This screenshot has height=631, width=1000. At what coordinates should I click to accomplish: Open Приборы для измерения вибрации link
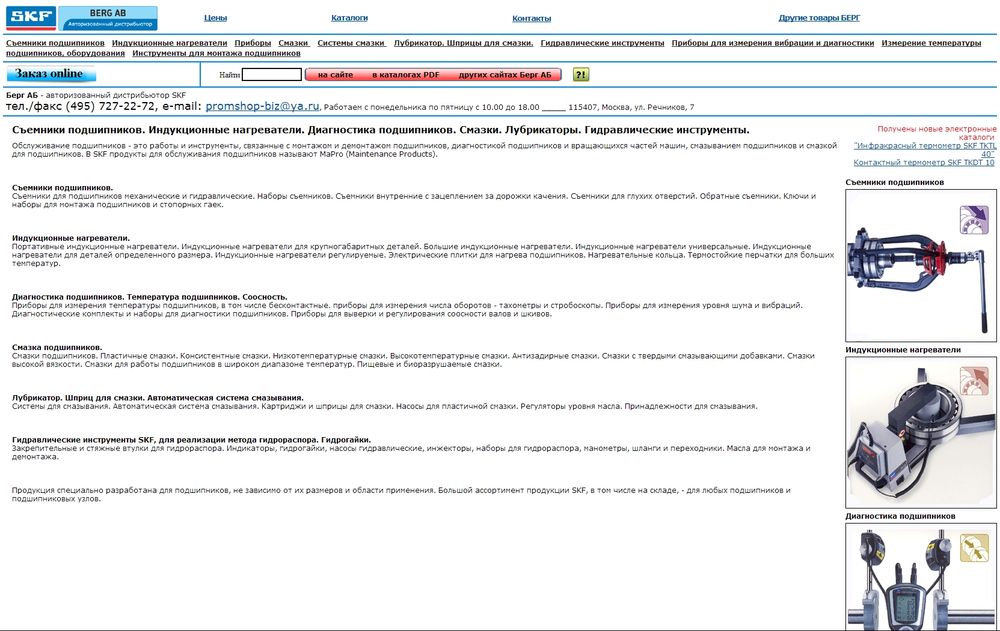pyautogui.click(x=773, y=43)
